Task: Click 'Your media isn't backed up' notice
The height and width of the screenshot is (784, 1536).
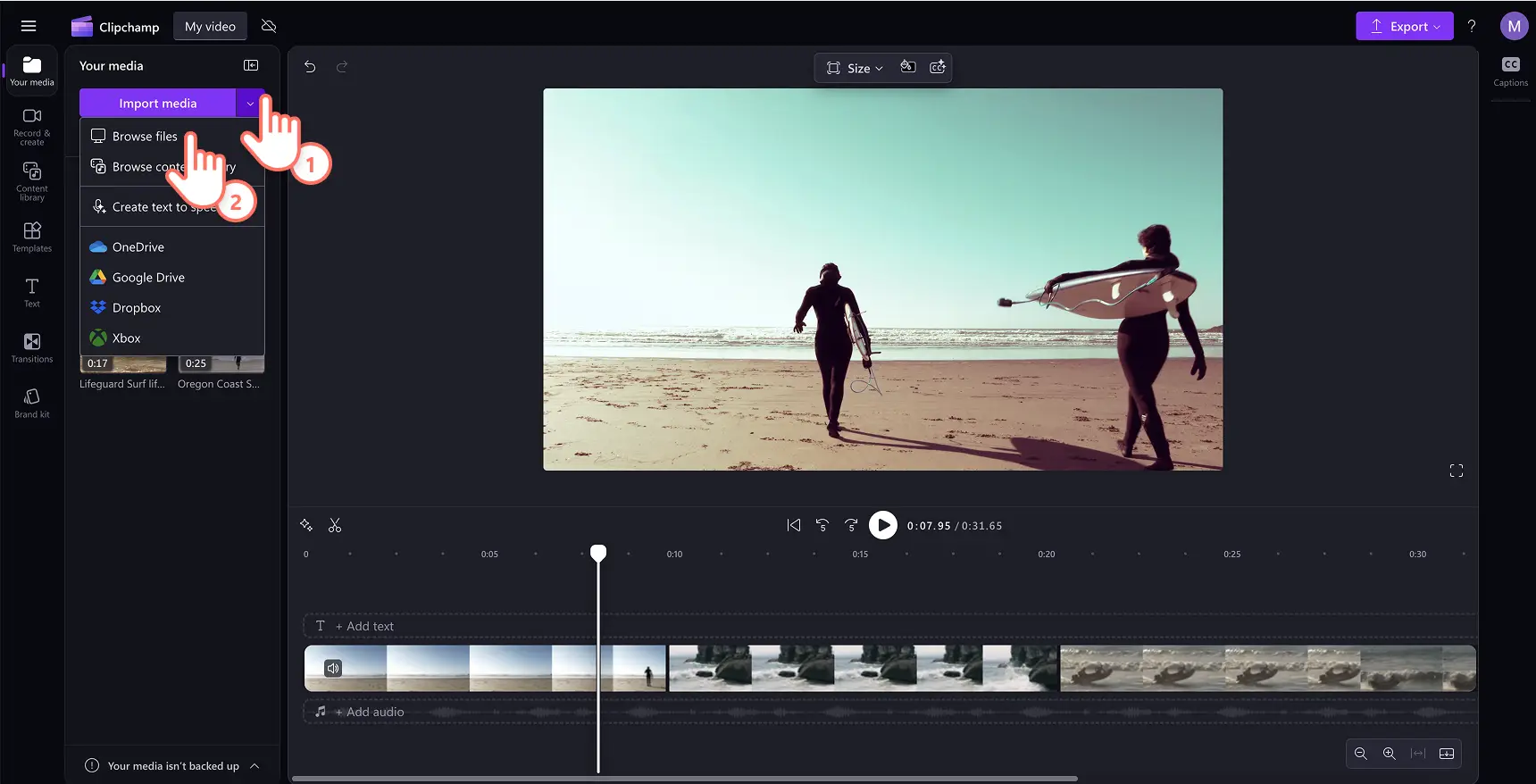Action: 173,766
